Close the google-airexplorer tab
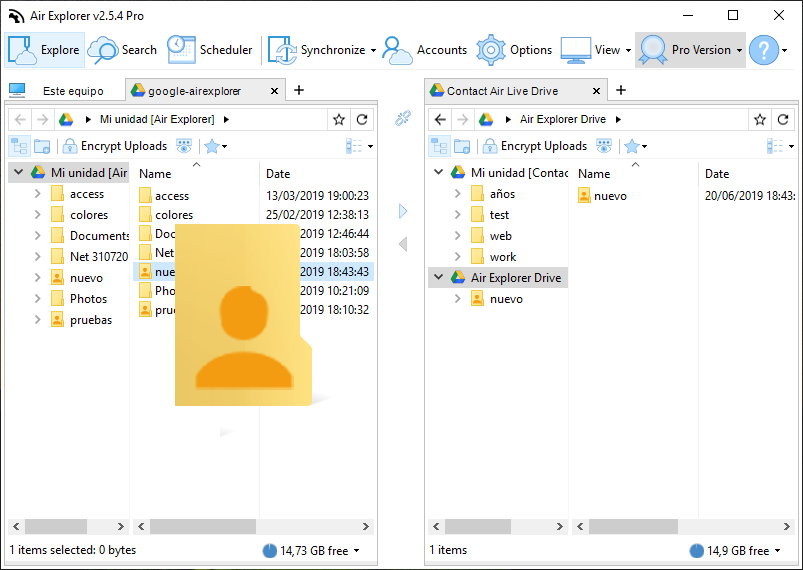This screenshot has width=803, height=570. [x=274, y=91]
